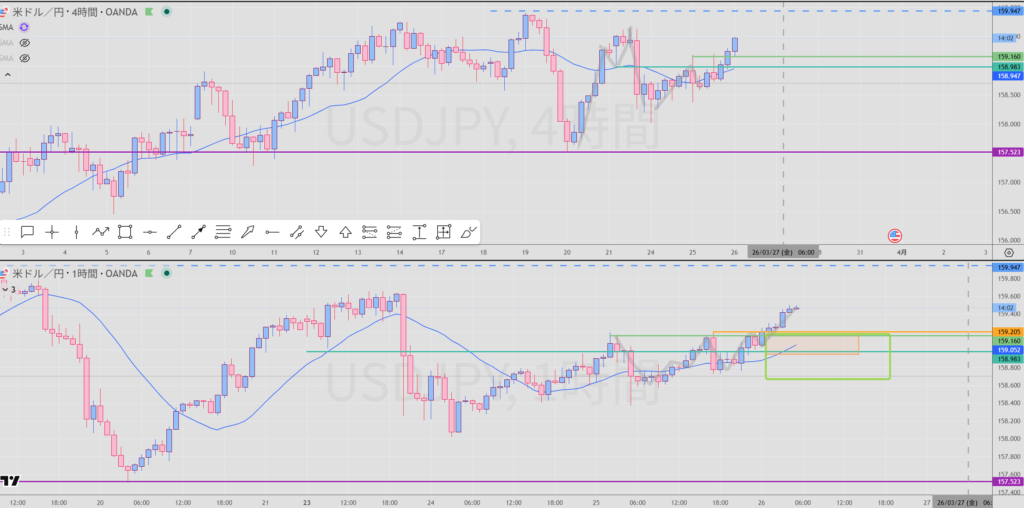This screenshot has width=1024, height=508.
Task: Click the US flag economic event marker
Action: click(x=896, y=236)
